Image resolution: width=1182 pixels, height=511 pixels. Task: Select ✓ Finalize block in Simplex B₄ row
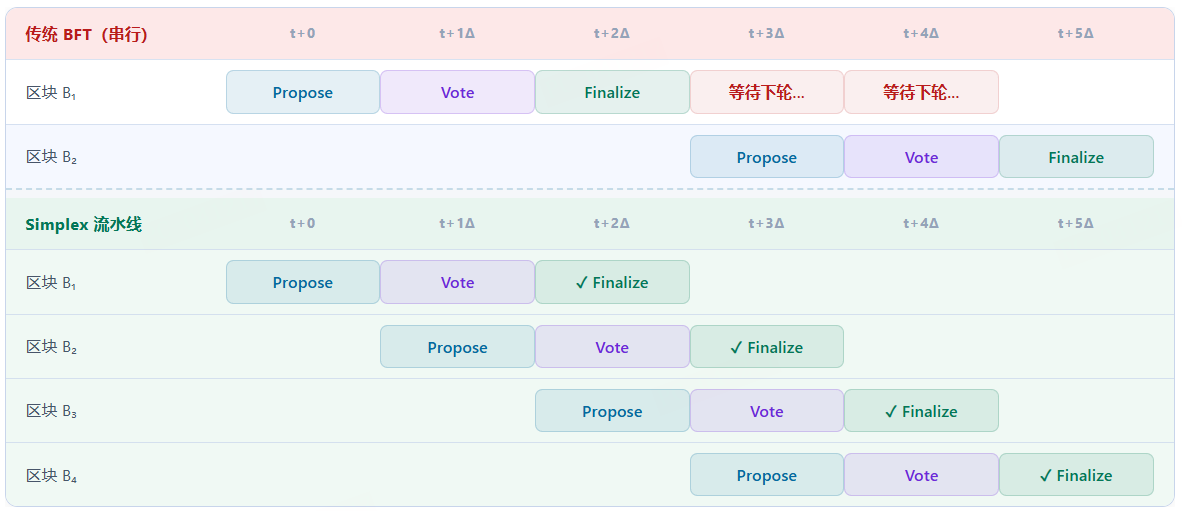click(1076, 475)
